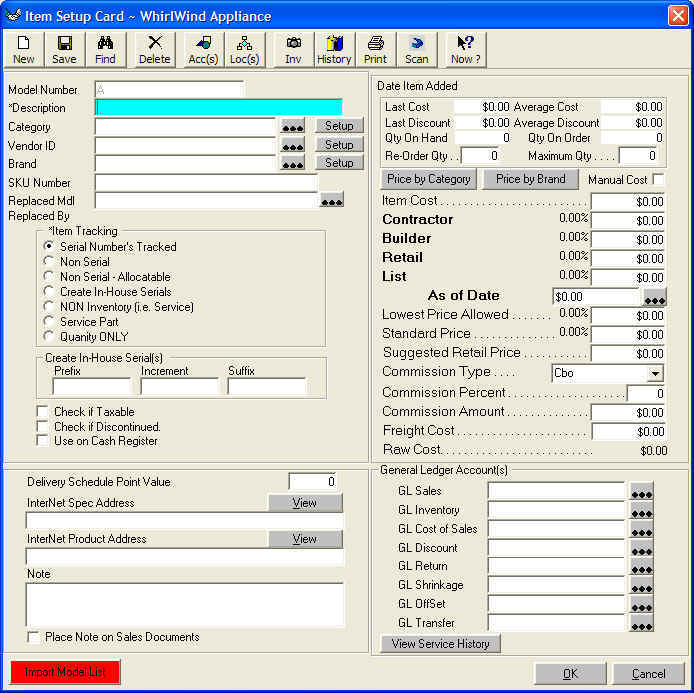Click the Delivery Schedule Point Value field
The width and height of the screenshot is (694, 693).
point(313,481)
